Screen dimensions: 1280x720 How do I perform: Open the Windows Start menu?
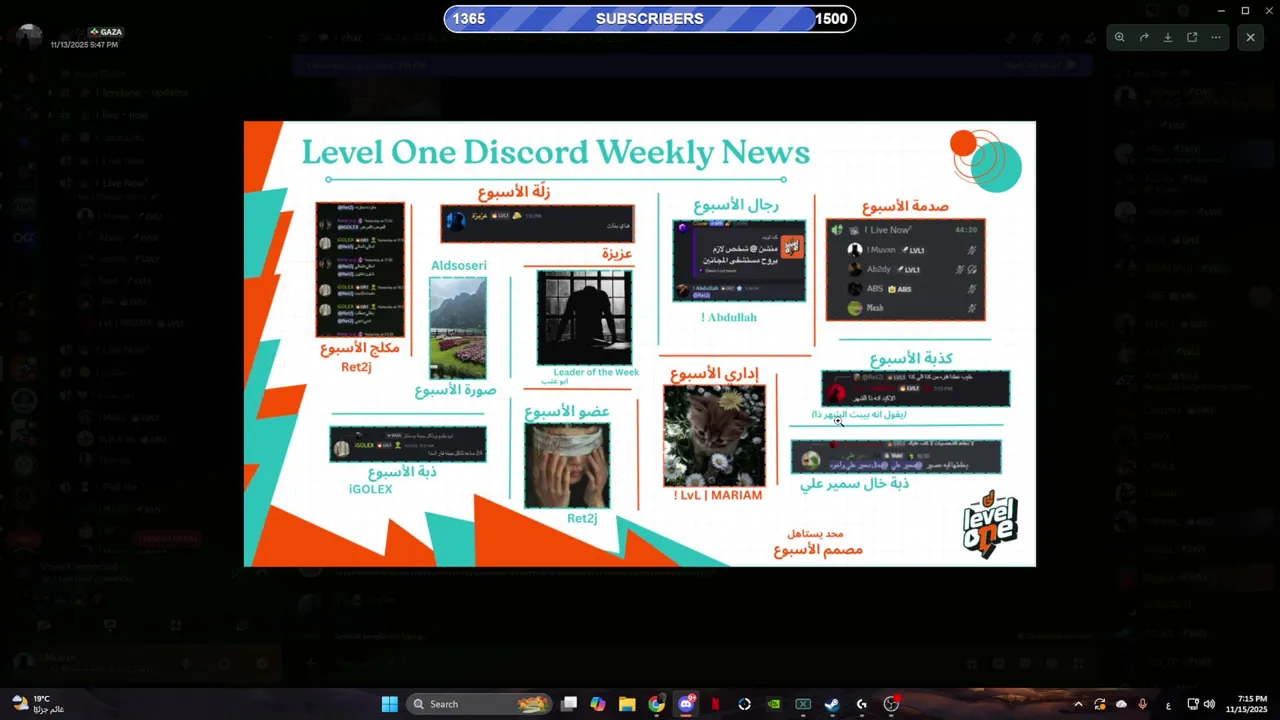389,704
